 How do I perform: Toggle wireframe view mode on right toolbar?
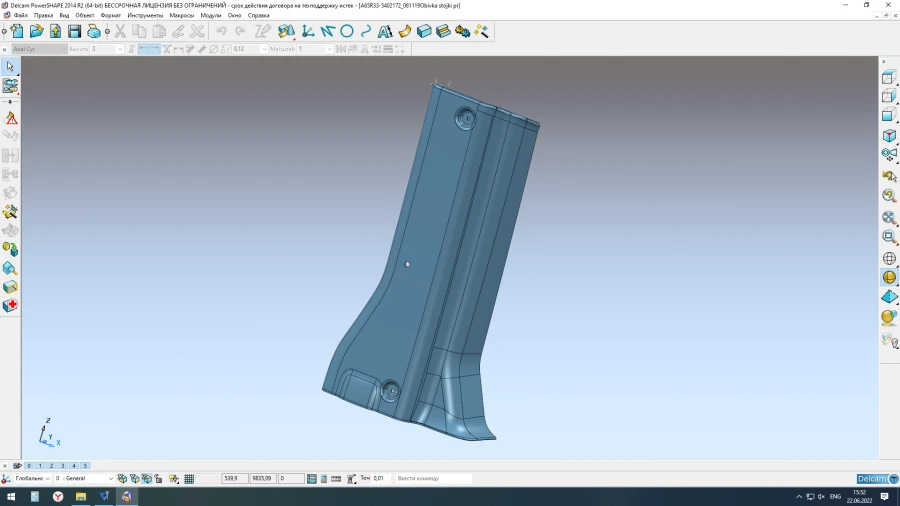click(889, 258)
